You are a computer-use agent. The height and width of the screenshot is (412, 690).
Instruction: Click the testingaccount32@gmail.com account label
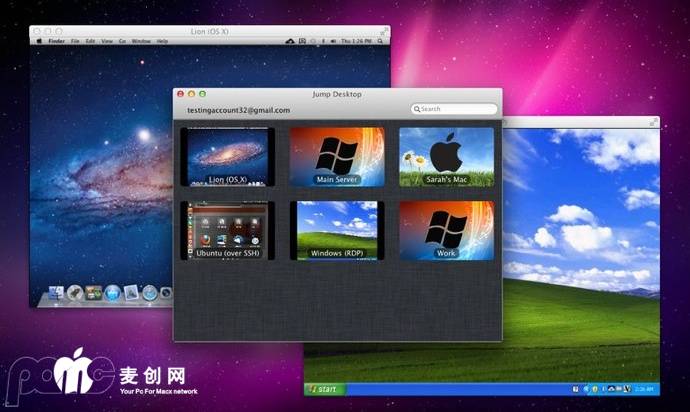[239, 110]
